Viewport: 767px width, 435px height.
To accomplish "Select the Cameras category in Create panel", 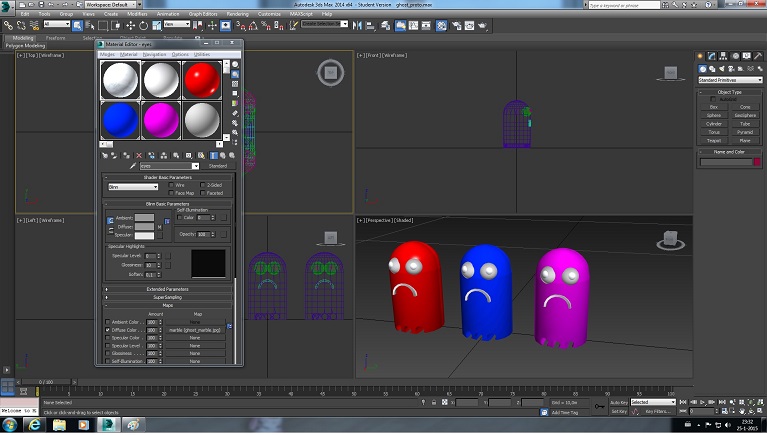I will 731,69.
